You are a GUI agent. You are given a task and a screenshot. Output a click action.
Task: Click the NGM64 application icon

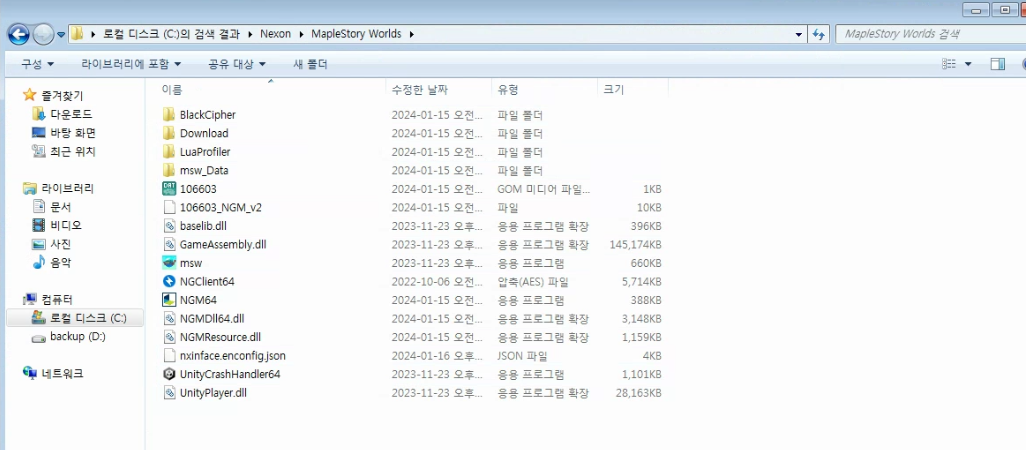tap(169, 300)
